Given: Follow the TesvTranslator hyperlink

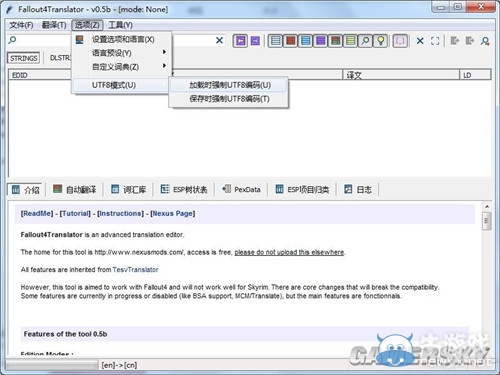Looking at the screenshot, I should (x=135, y=270).
